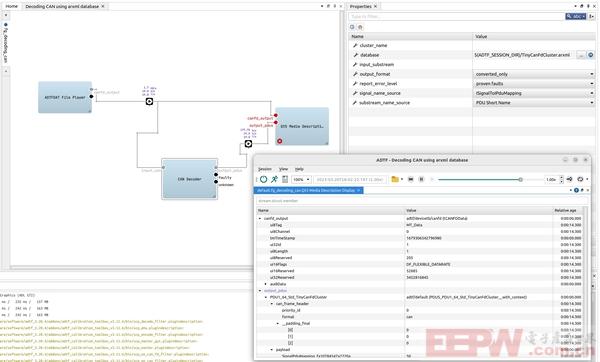Open the Session menu
The width and height of the screenshot is (600, 362).
point(265,169)
